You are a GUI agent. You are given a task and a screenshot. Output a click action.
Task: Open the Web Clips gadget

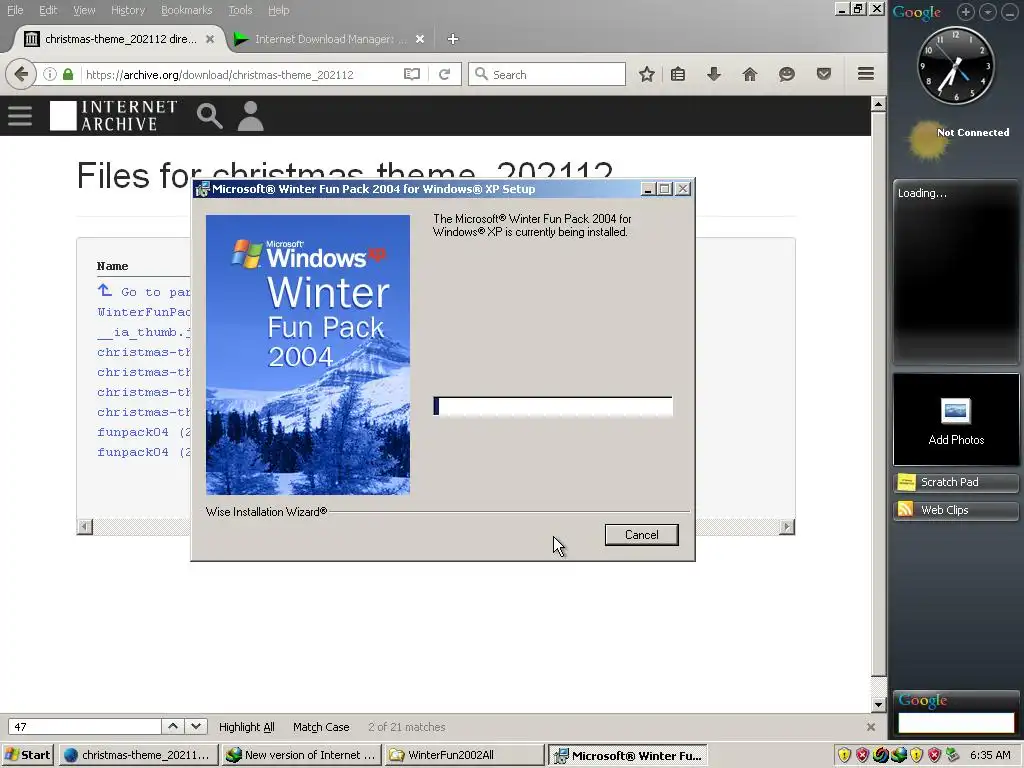click(x=956, y=510)
